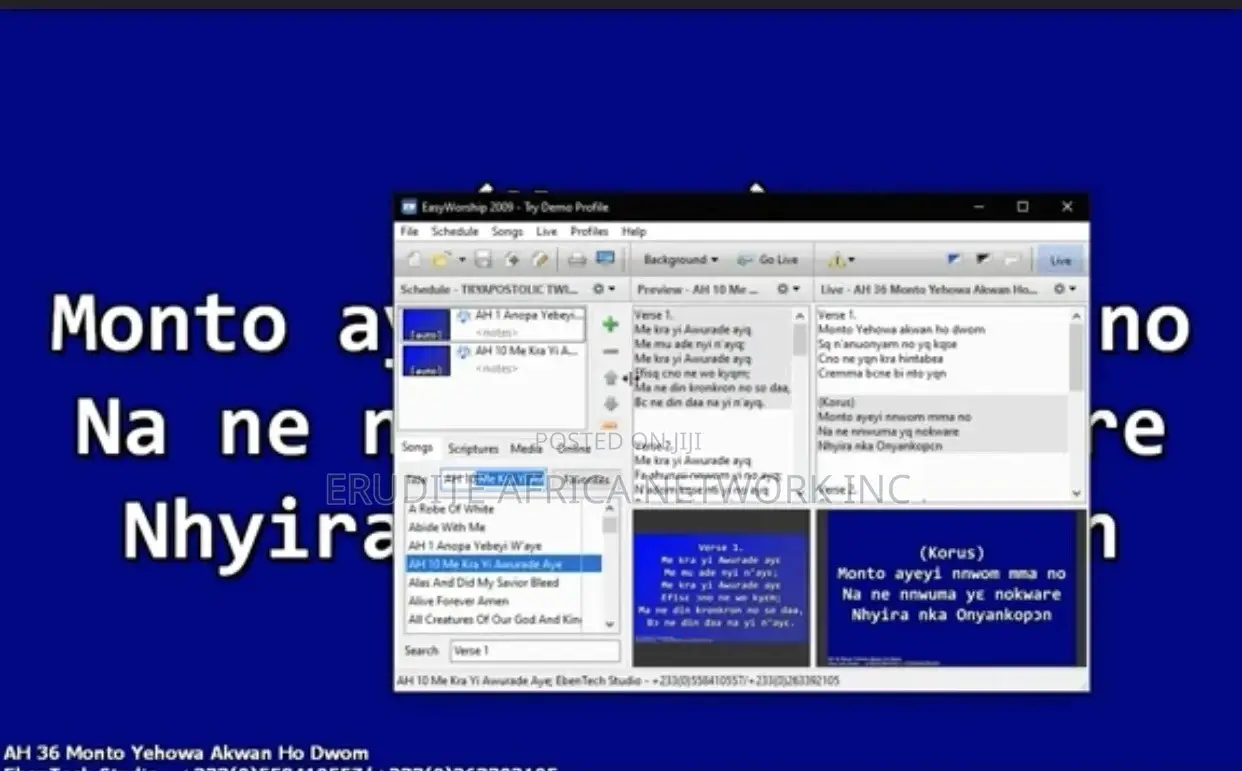Open the Help menu
This screenshot has width=1242, height=771.
634,231
